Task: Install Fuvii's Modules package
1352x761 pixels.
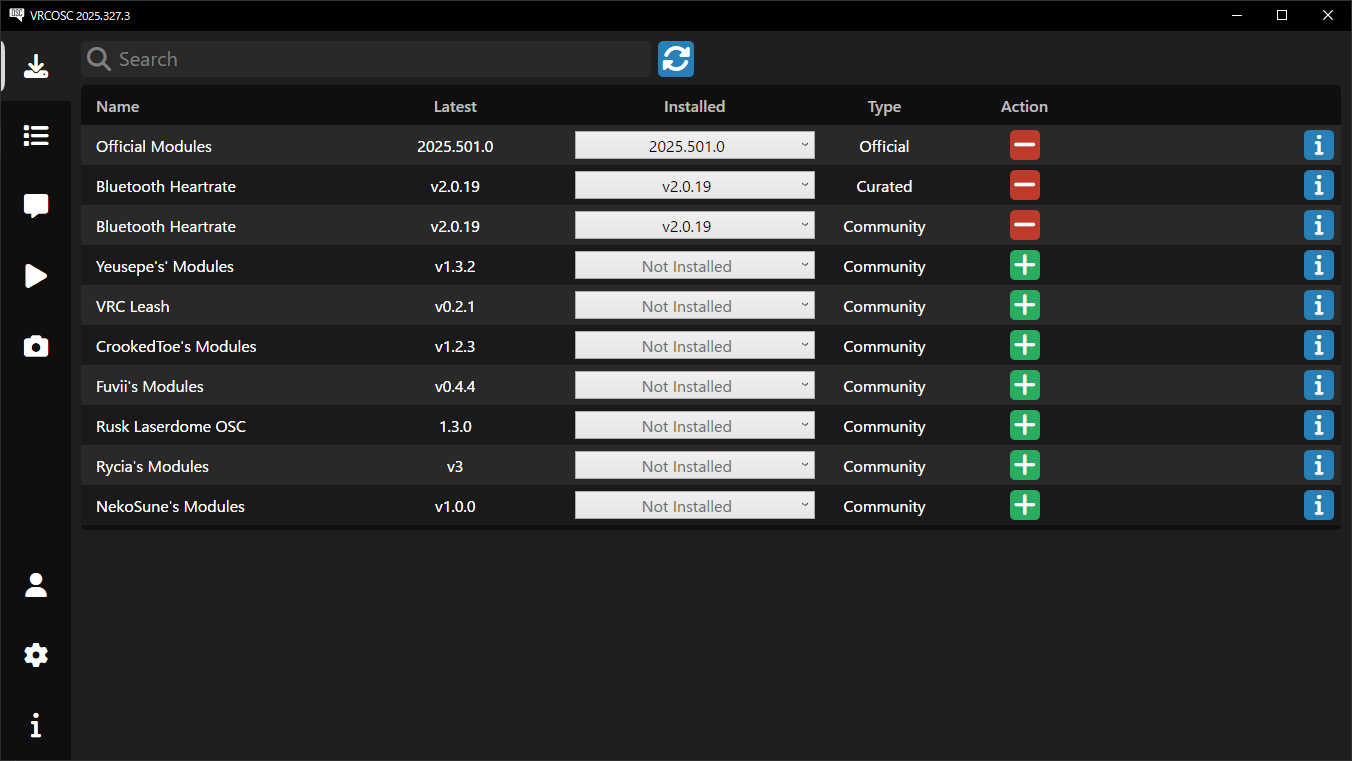Action: click(1024, 385)
